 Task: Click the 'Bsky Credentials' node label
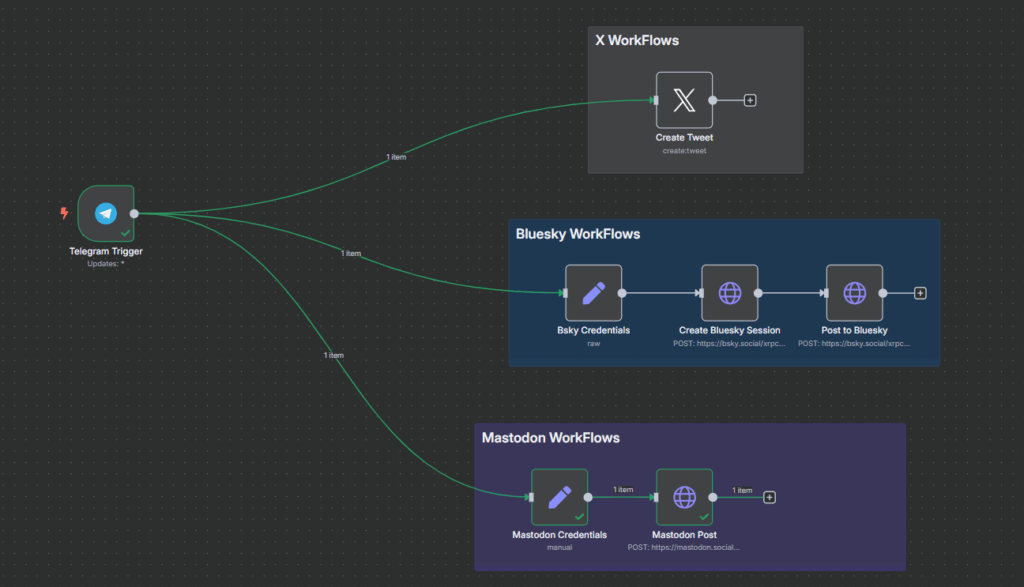[594, 330]
